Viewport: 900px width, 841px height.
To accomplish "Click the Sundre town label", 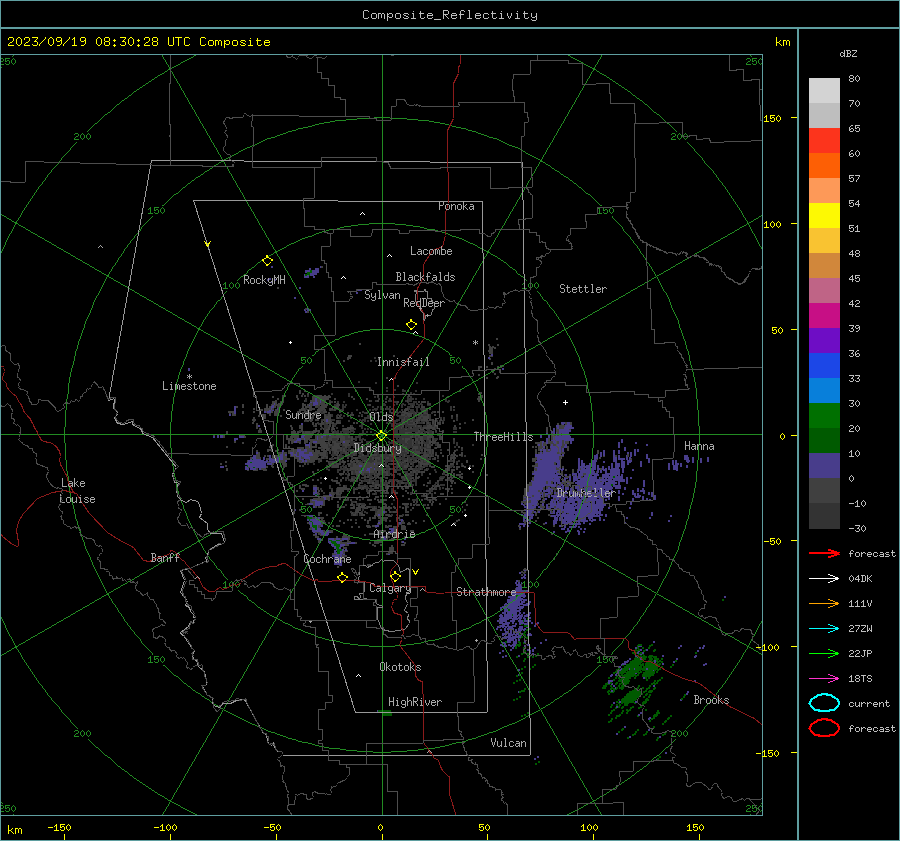I will tap(303, 414).
